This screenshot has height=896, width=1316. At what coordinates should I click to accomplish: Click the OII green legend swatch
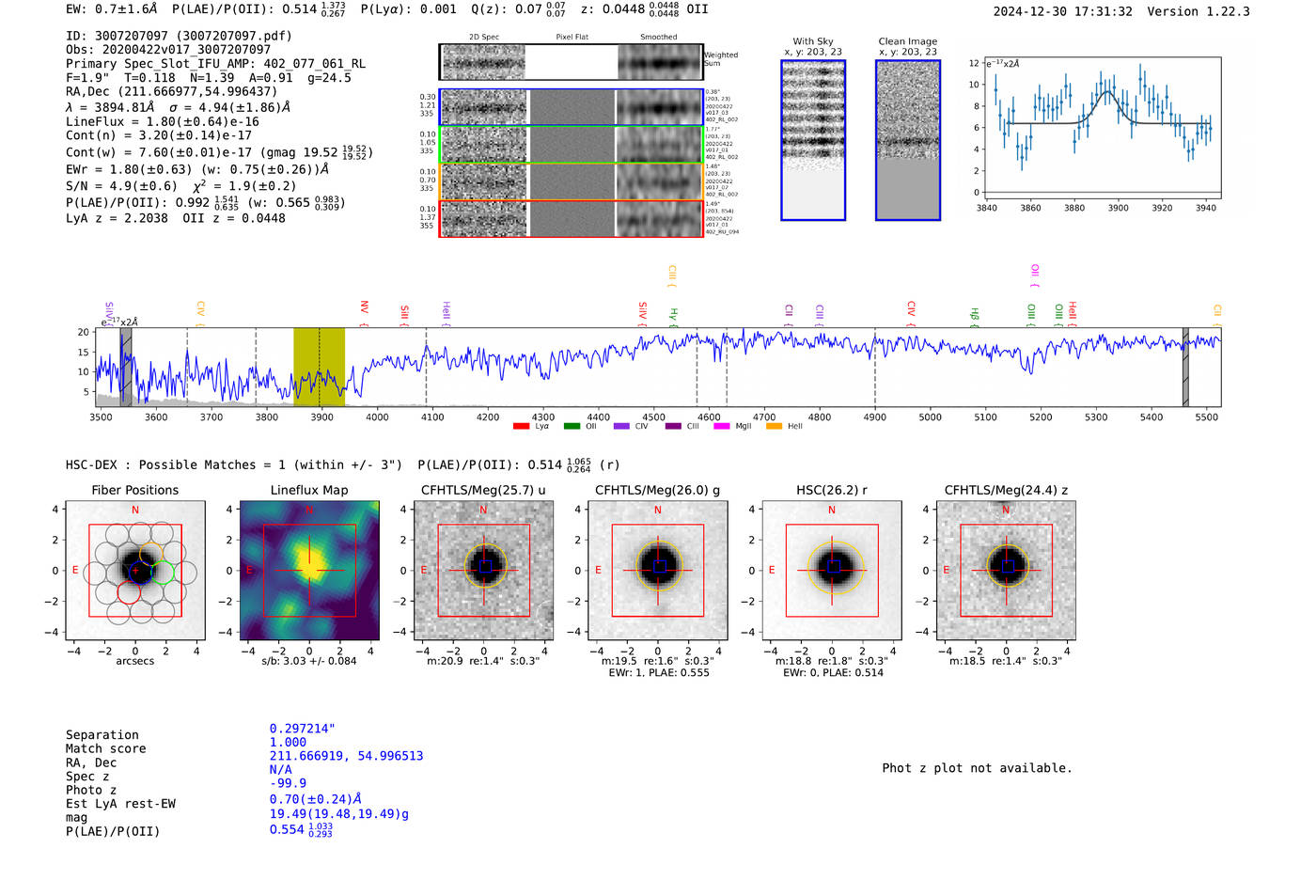pos(572,427)
